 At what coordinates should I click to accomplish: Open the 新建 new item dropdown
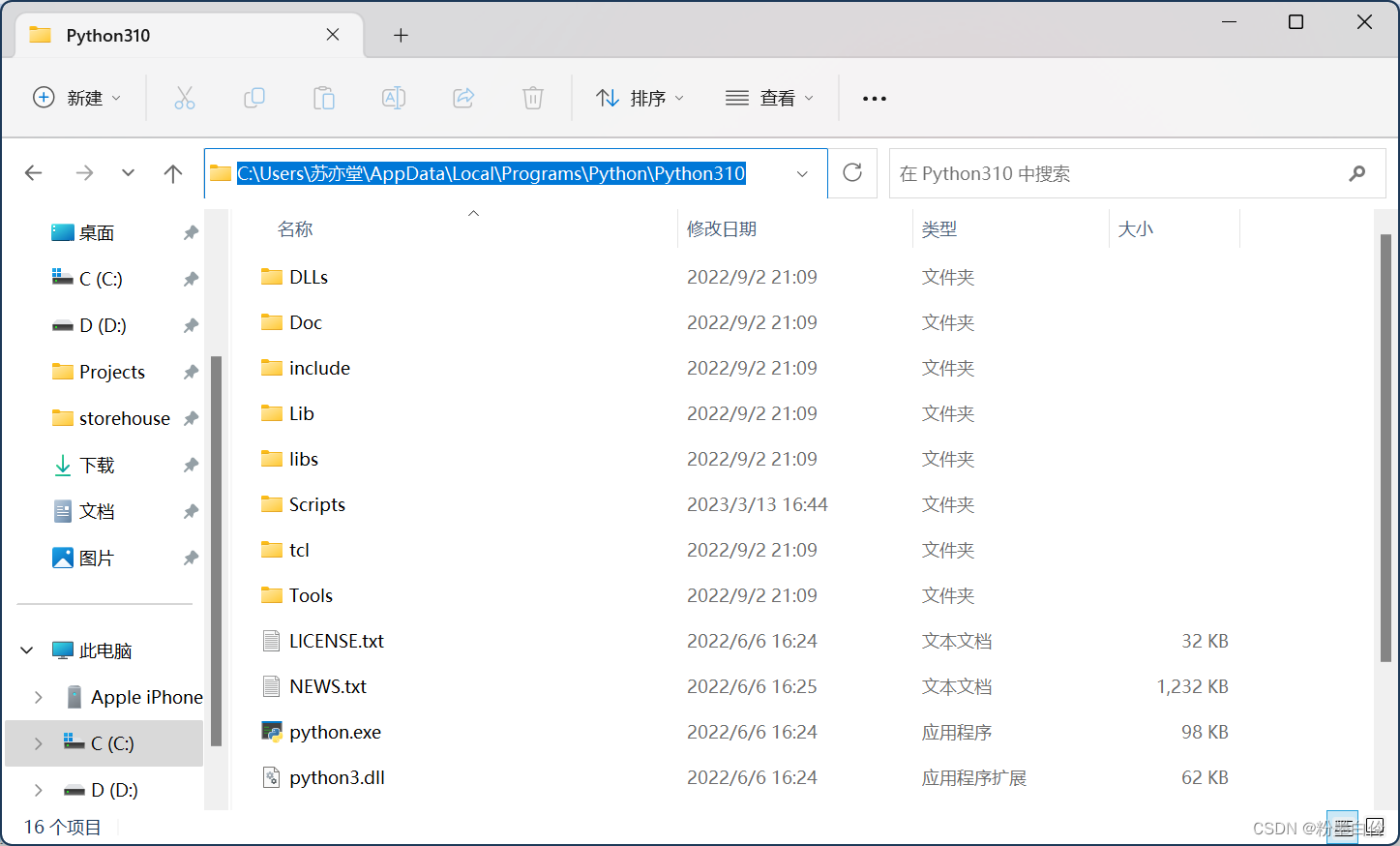coord(77,98)
